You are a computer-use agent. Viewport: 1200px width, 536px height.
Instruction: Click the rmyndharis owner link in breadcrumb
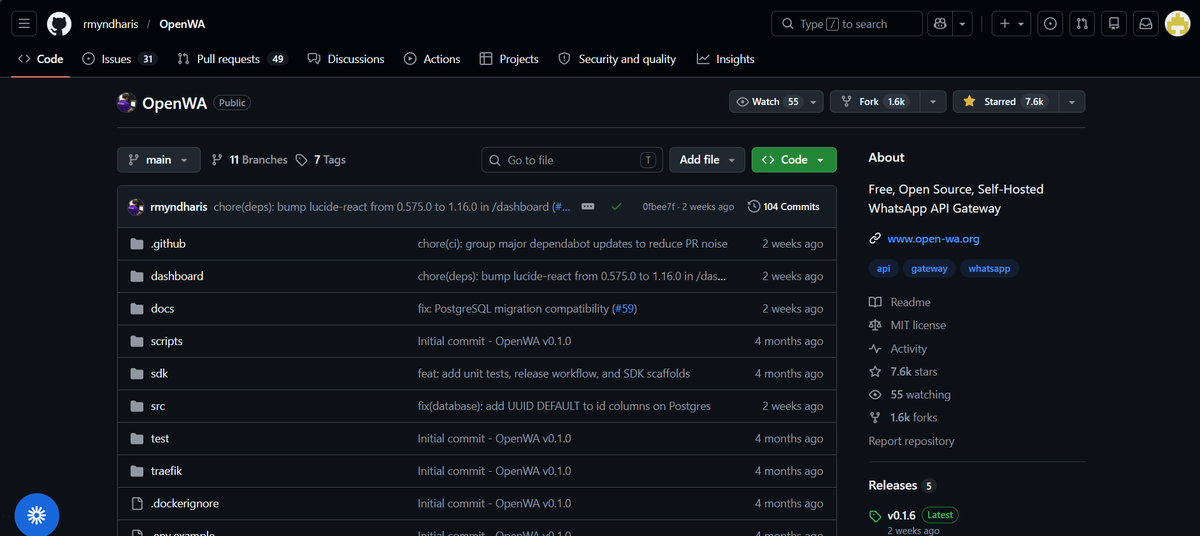111,24
